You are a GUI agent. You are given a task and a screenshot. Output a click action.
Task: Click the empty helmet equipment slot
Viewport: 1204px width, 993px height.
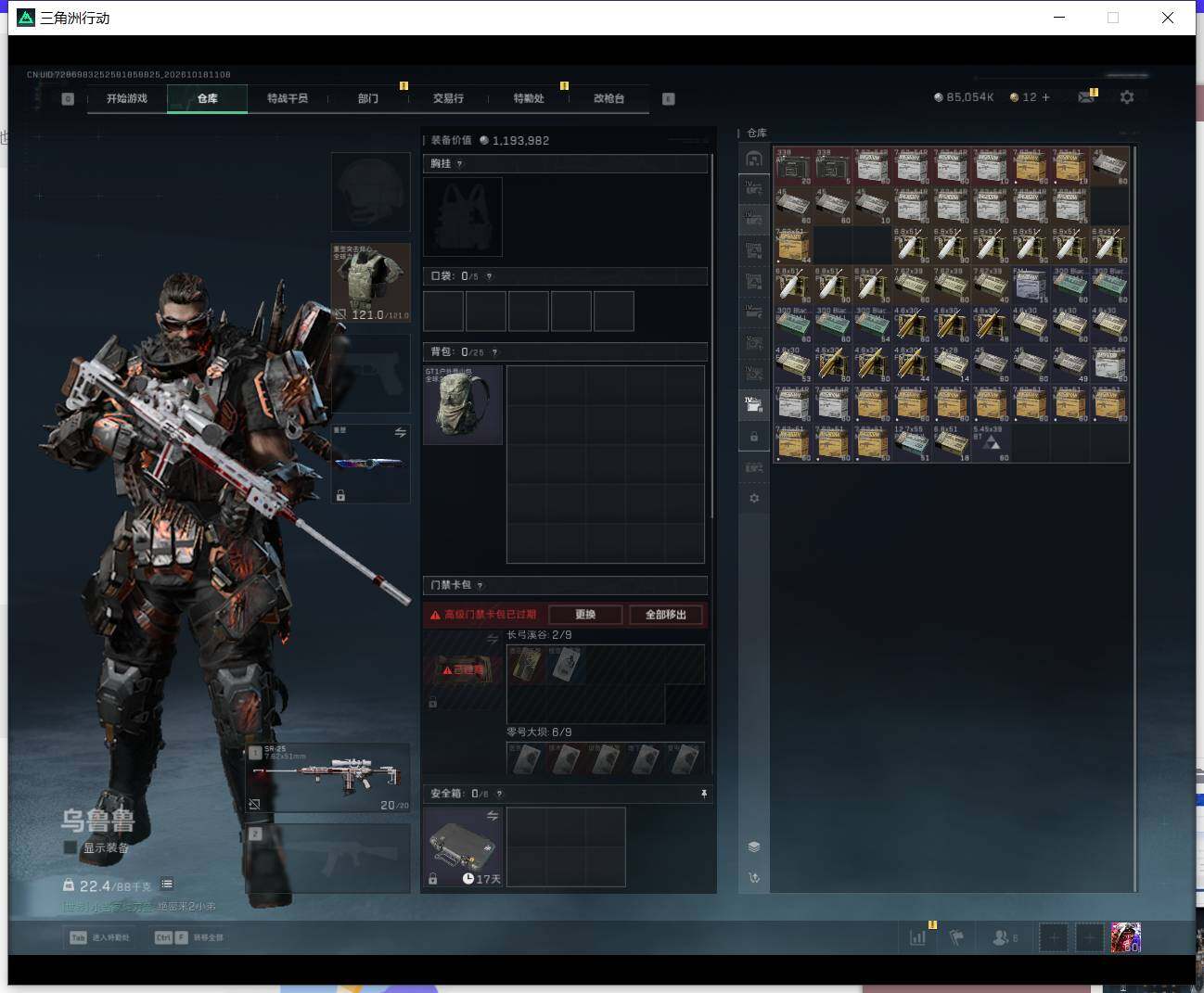[371, 192]
